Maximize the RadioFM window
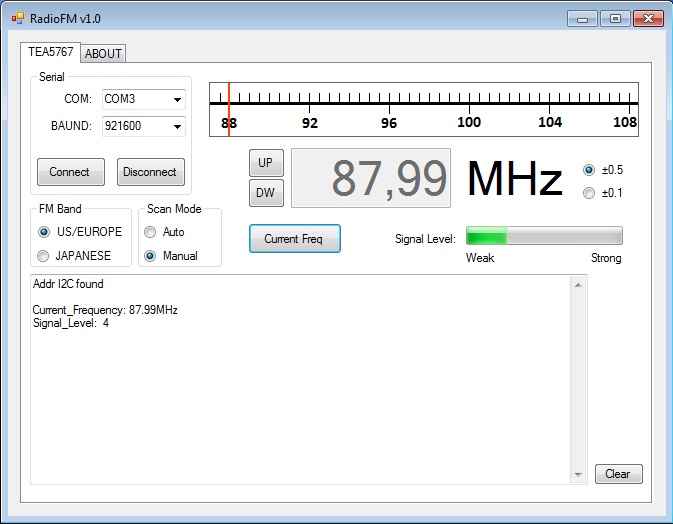The image size is (673, 524). [615, 19]
